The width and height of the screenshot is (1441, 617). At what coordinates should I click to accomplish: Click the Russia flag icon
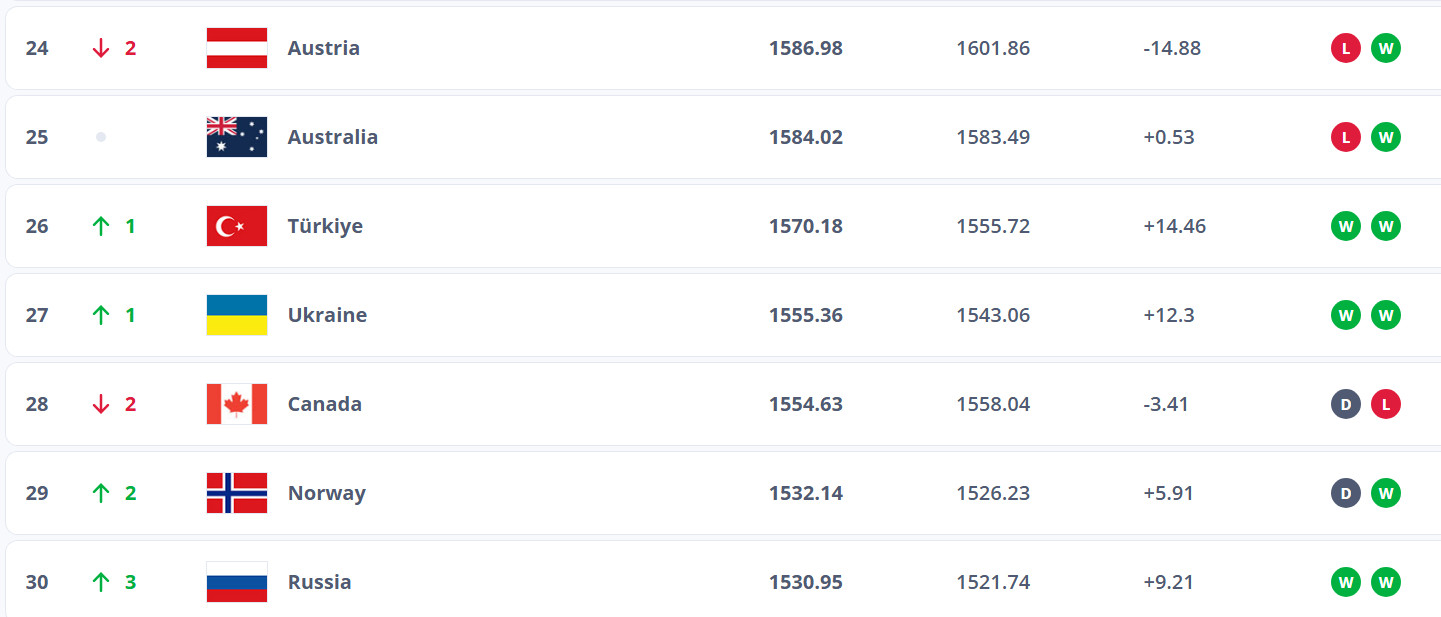[237, 582]
